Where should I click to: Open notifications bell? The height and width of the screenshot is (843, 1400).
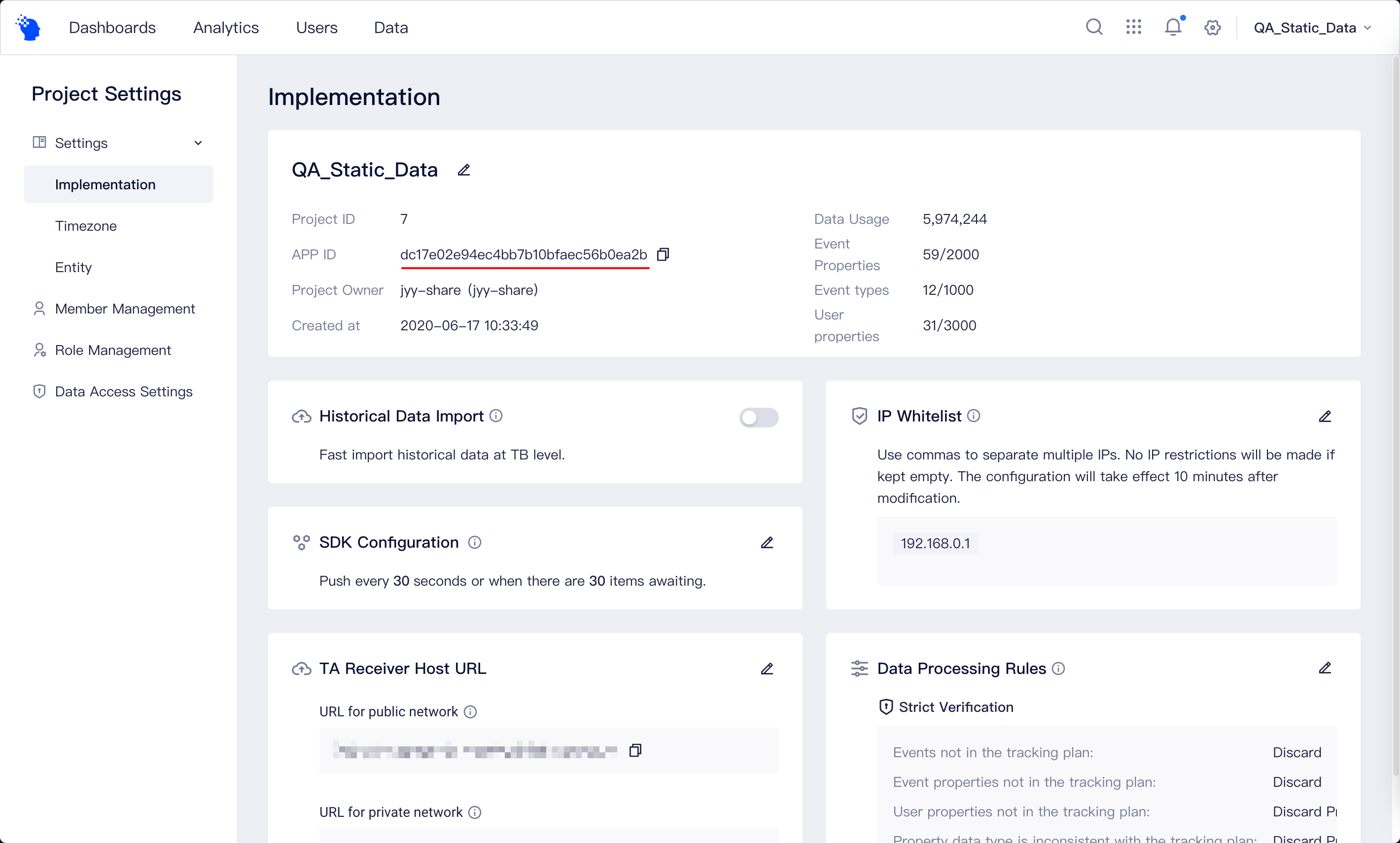1172,27
